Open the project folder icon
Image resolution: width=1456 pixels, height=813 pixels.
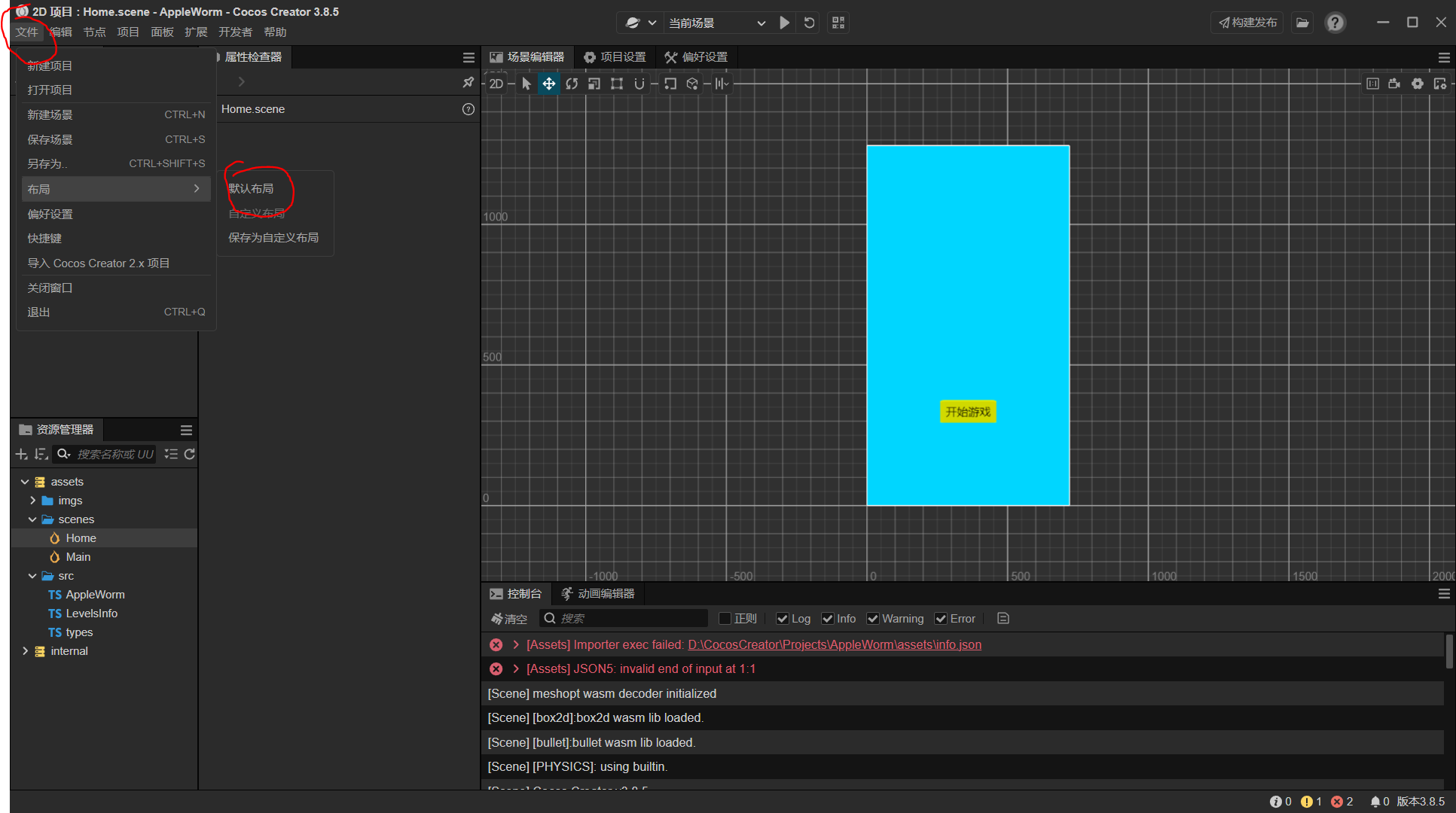coord(1302,23)
